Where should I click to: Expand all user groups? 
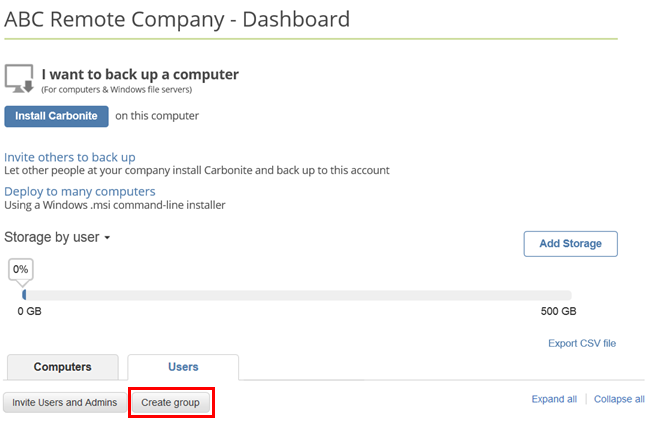[554, 399]
